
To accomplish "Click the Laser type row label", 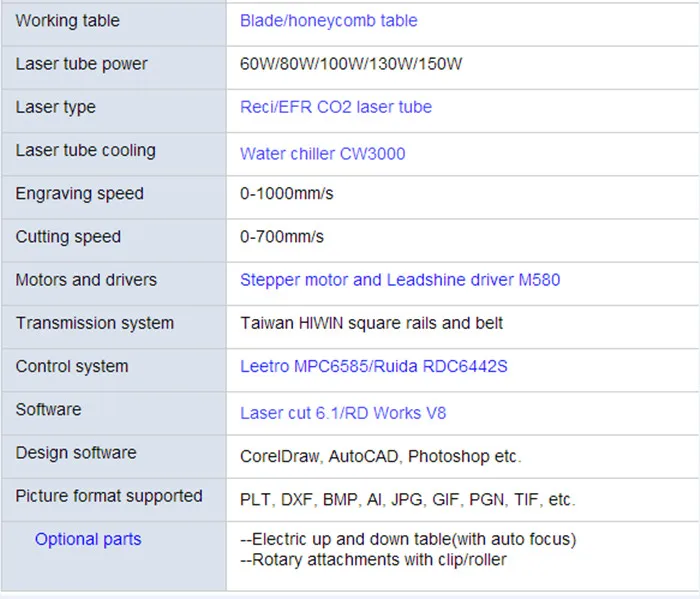I will tap(55, 108).
